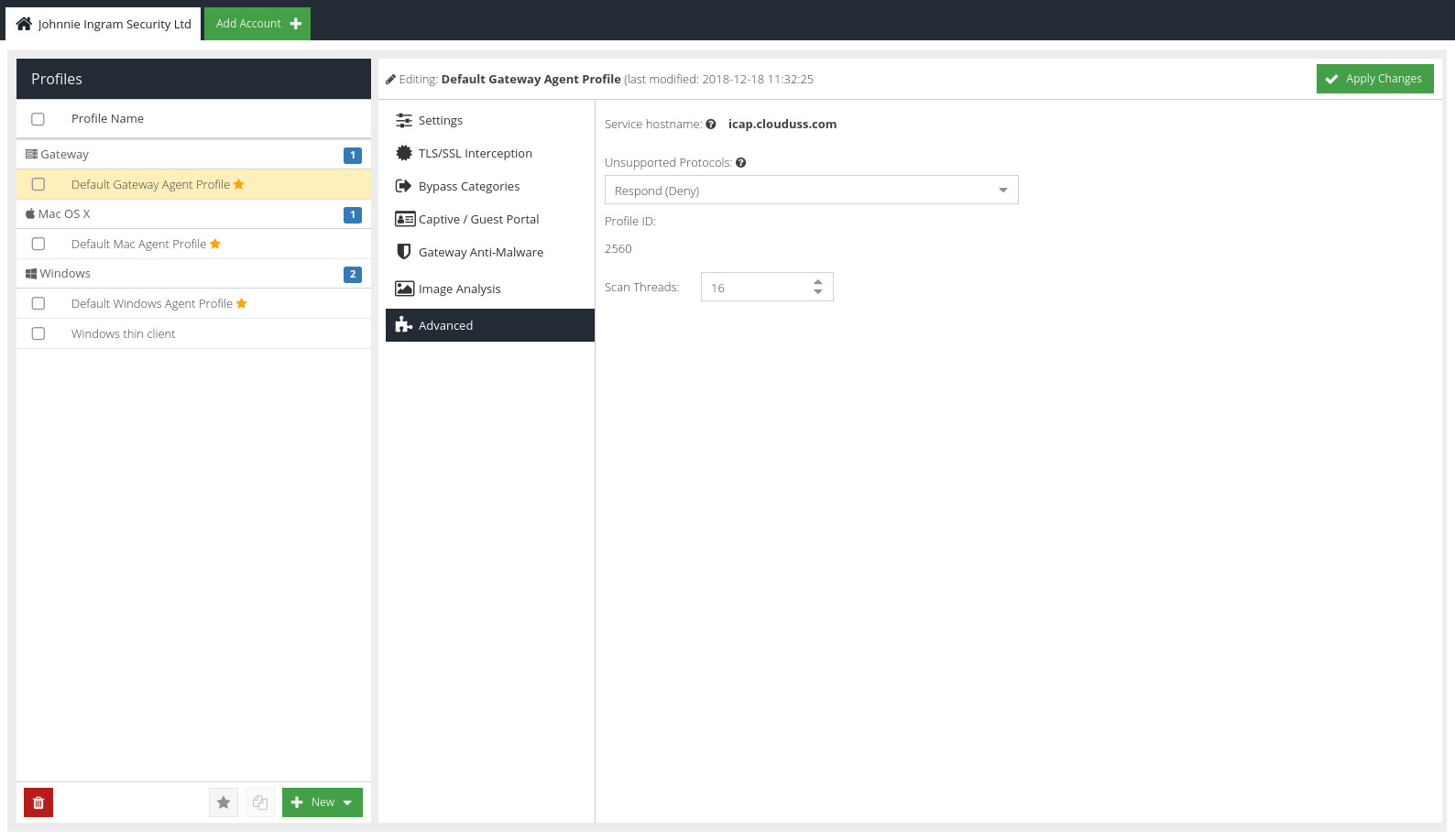Open the TLS/SSL Interception section
This screenshot has height=840, width=1455.
point(490,153)
